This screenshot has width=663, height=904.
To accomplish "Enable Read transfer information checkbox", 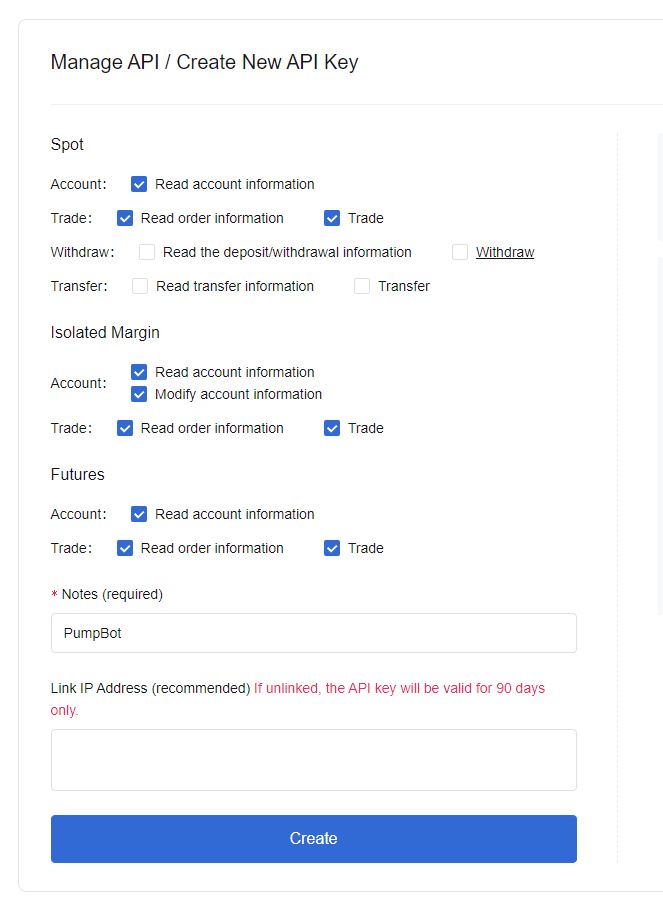I will 140,286.
